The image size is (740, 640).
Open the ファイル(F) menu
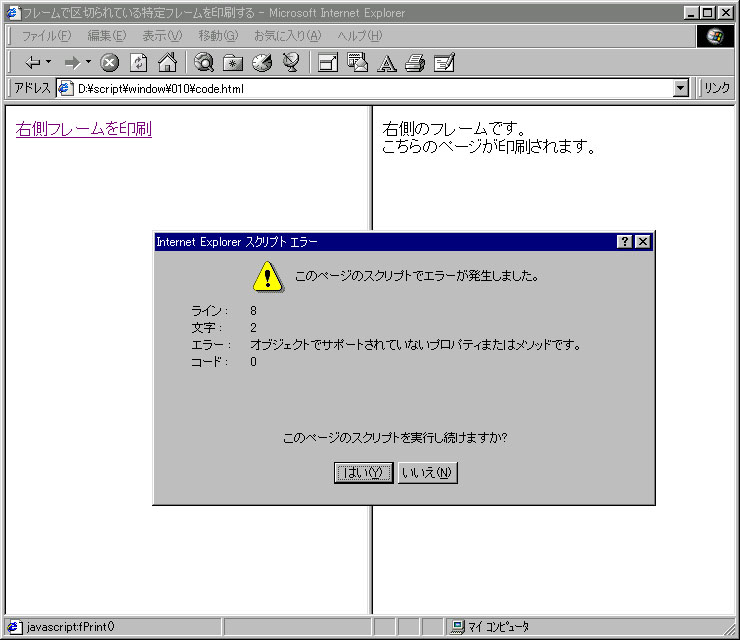point(47,36)
